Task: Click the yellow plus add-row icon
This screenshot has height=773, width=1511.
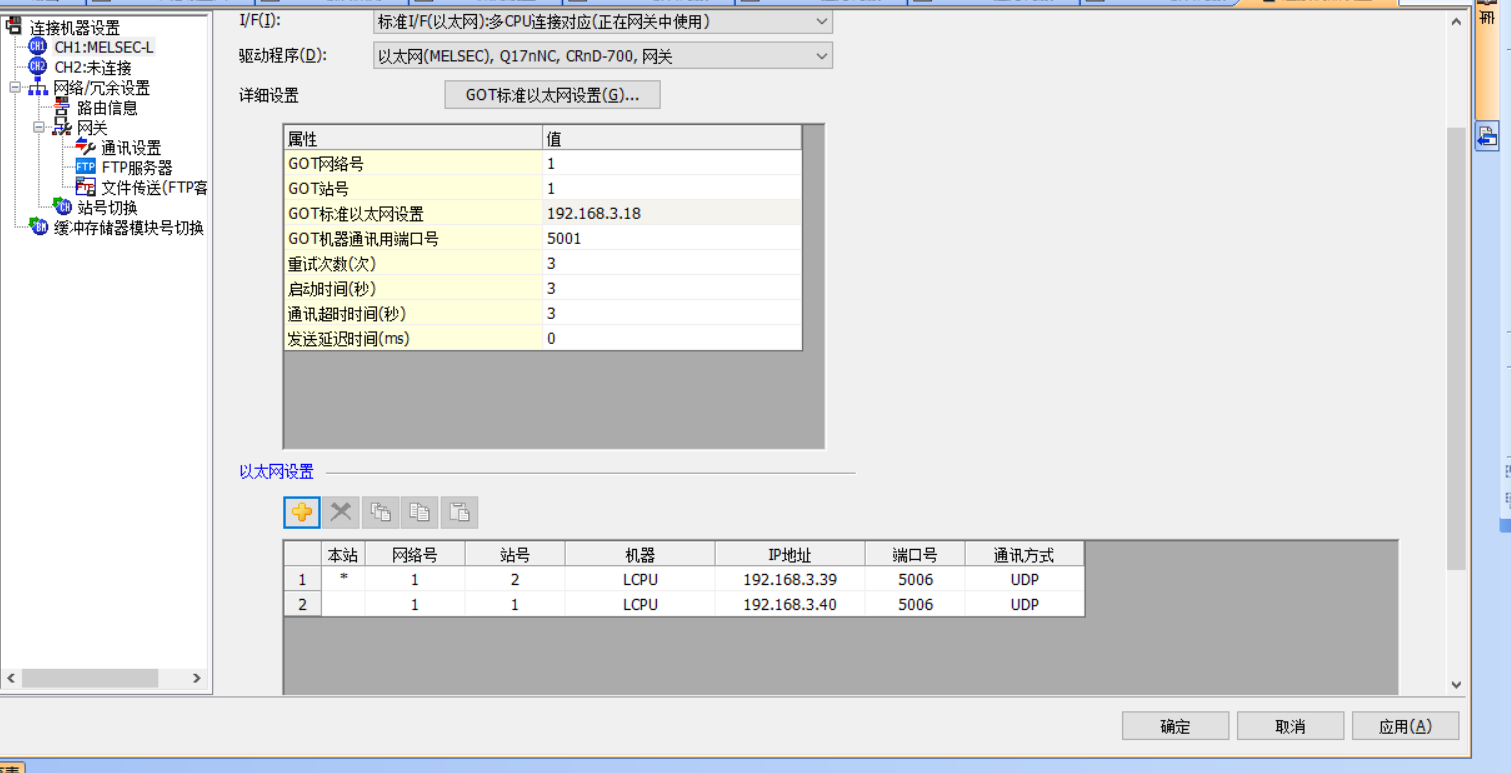Action: tap(301, 512)
